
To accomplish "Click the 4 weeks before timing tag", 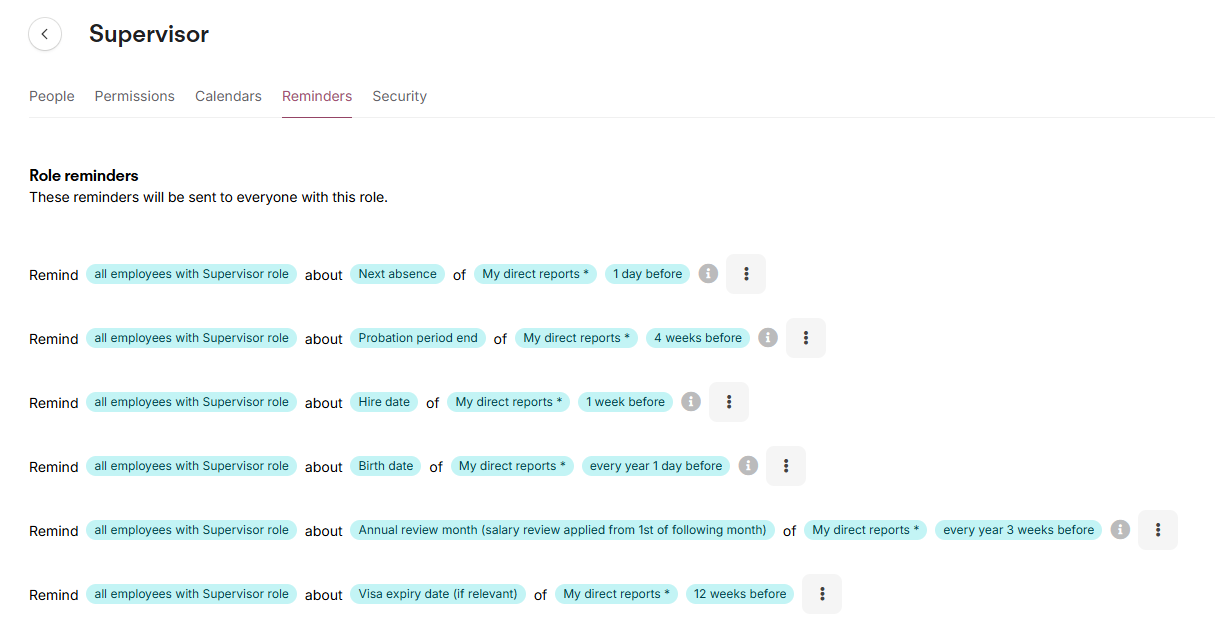I will (698, 338).
